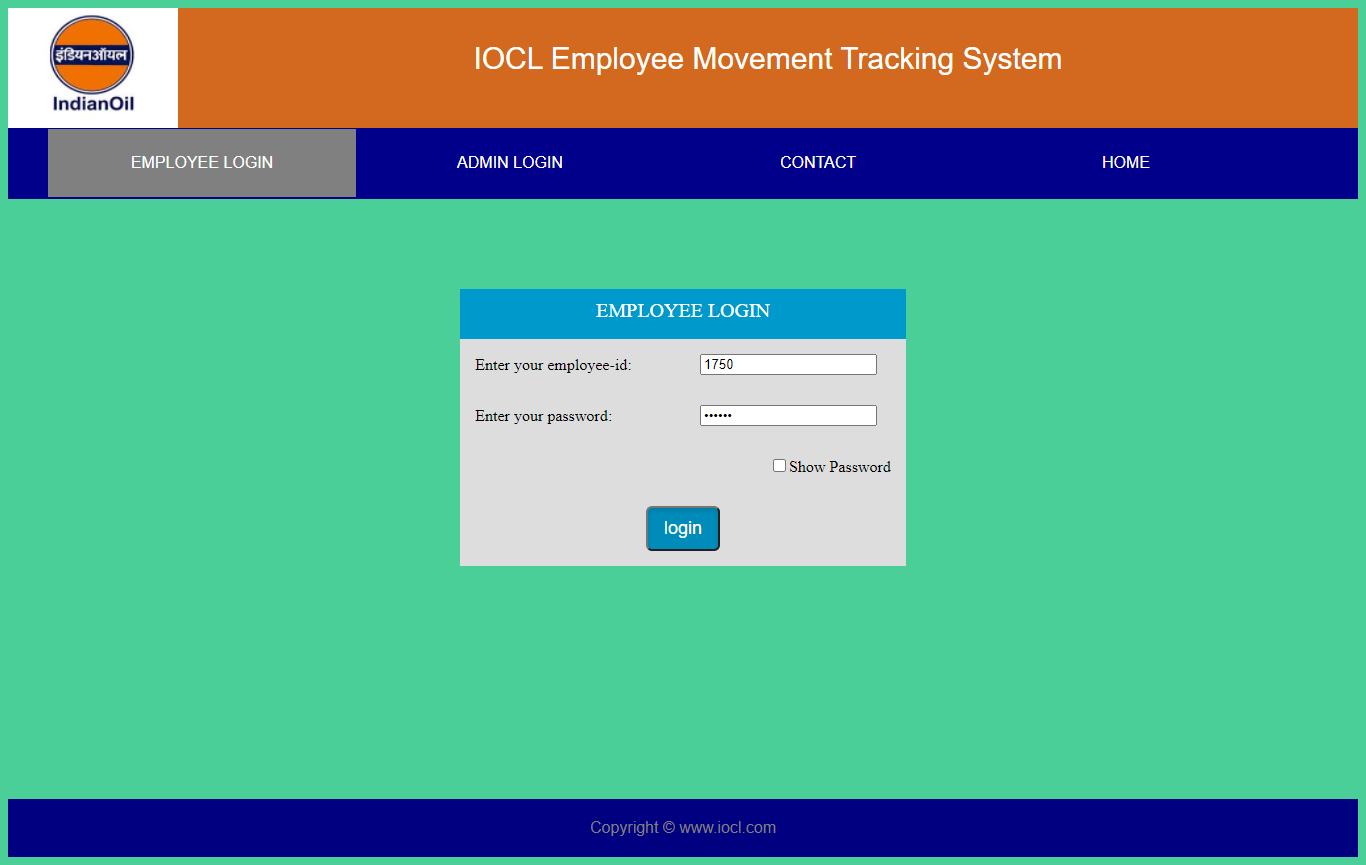Select the employee-id input showing 1750

click(x=788, y=364)
